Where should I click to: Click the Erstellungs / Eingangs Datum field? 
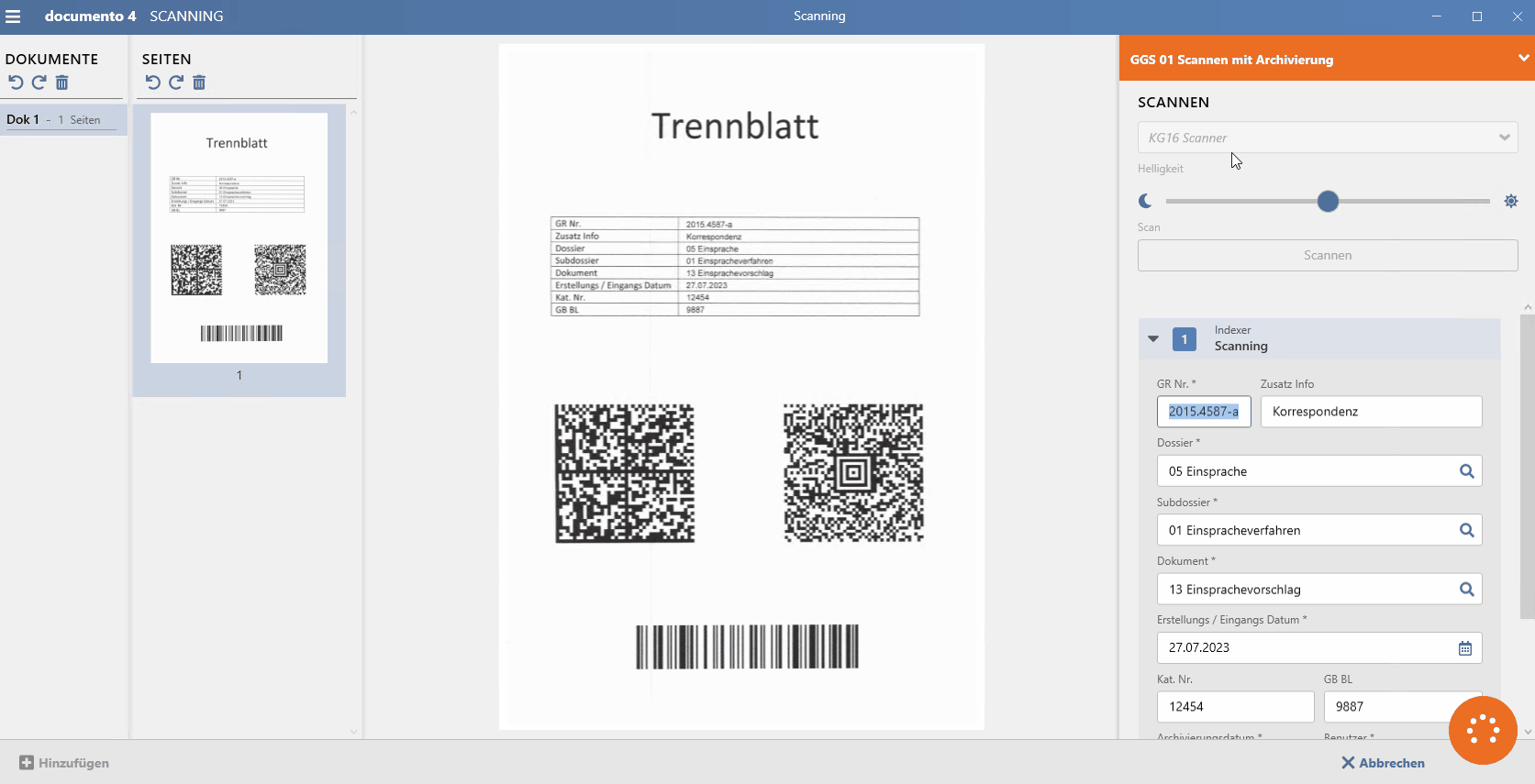click(1319, 648)
